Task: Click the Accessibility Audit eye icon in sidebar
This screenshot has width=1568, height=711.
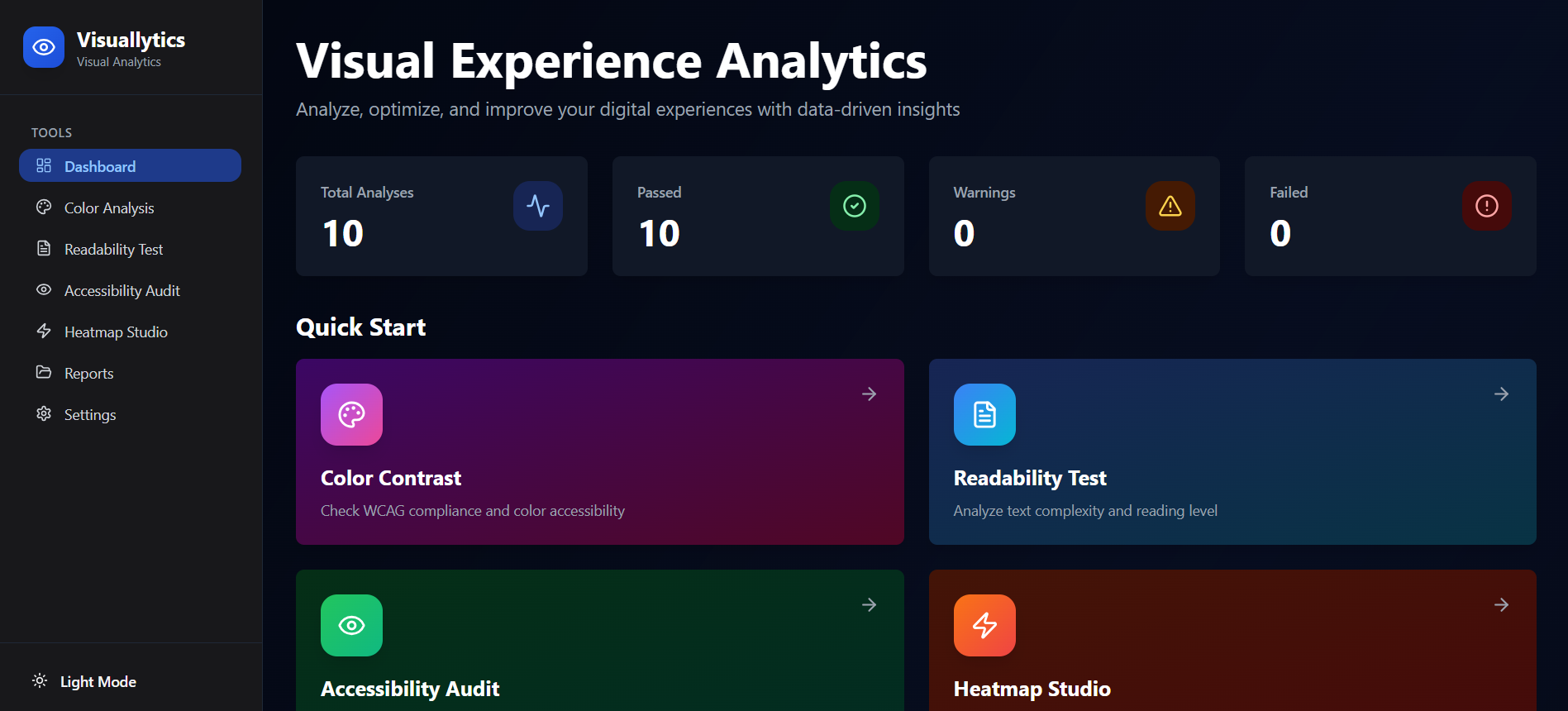Action: click(44, 289)
